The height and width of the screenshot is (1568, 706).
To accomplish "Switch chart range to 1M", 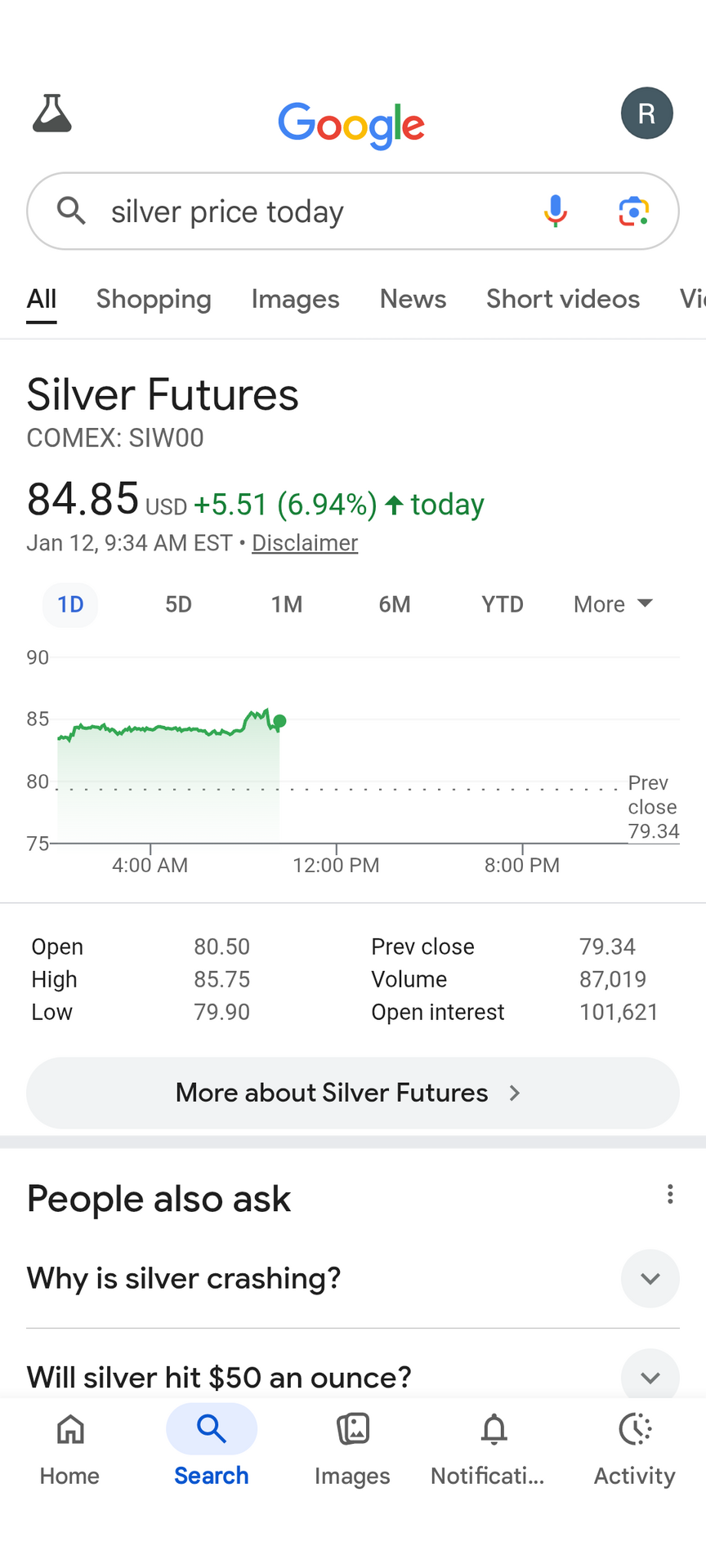I will click(287, 604).
